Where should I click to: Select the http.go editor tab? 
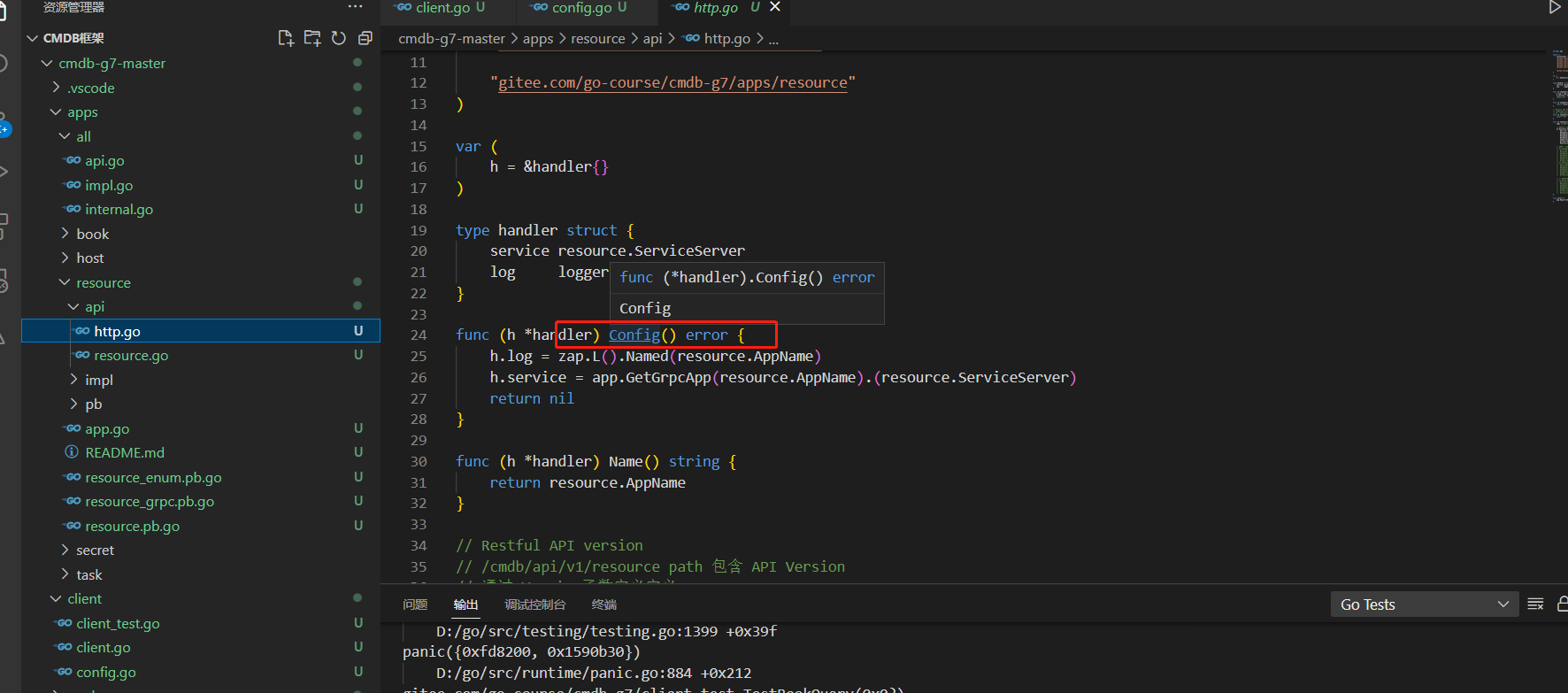point(715,8)
